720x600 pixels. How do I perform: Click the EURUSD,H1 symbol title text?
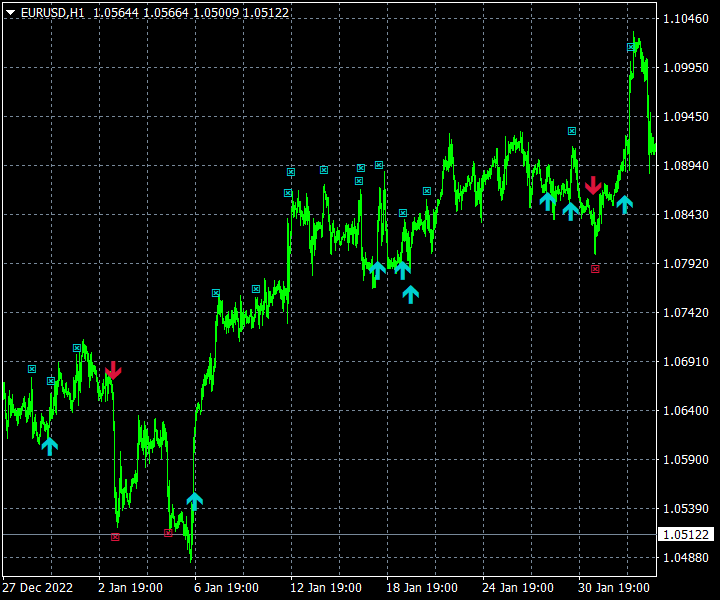click(52, 13)
